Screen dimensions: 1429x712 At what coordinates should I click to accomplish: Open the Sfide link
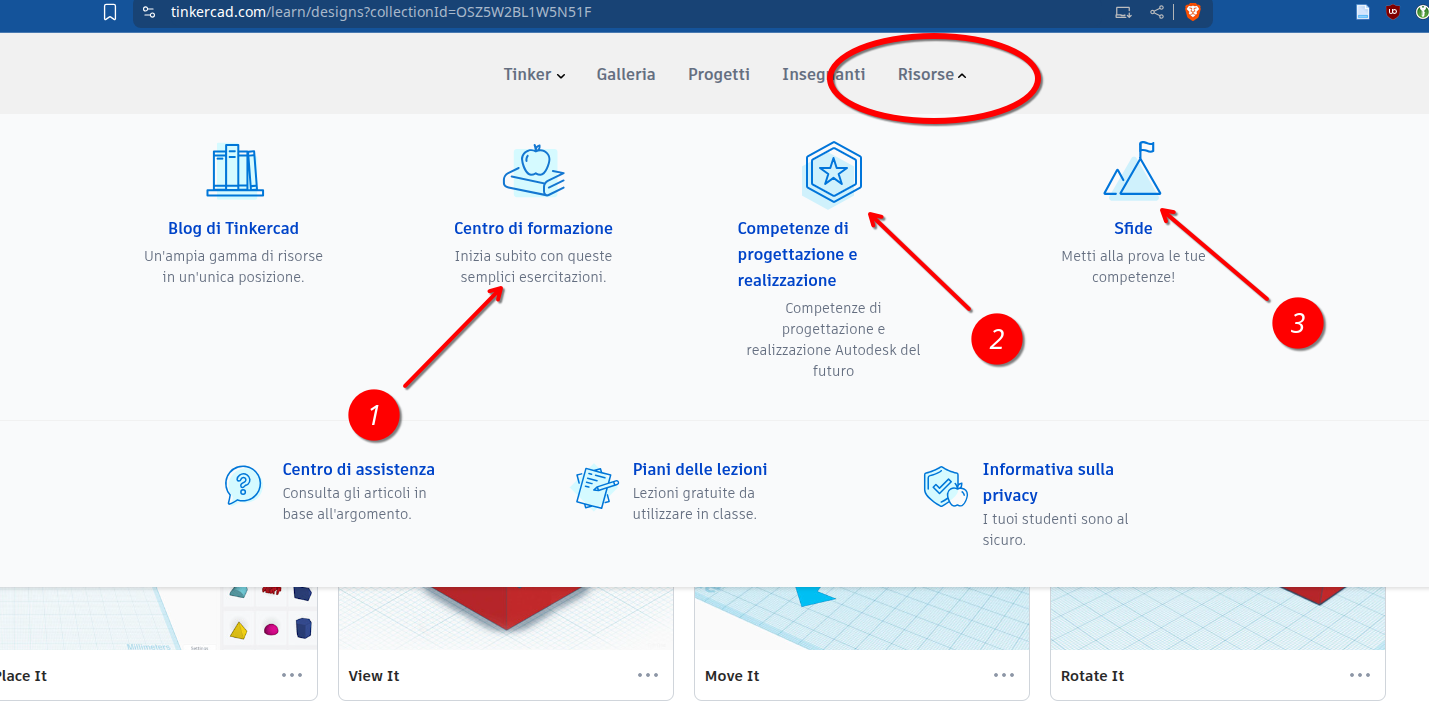point(1133,228)
